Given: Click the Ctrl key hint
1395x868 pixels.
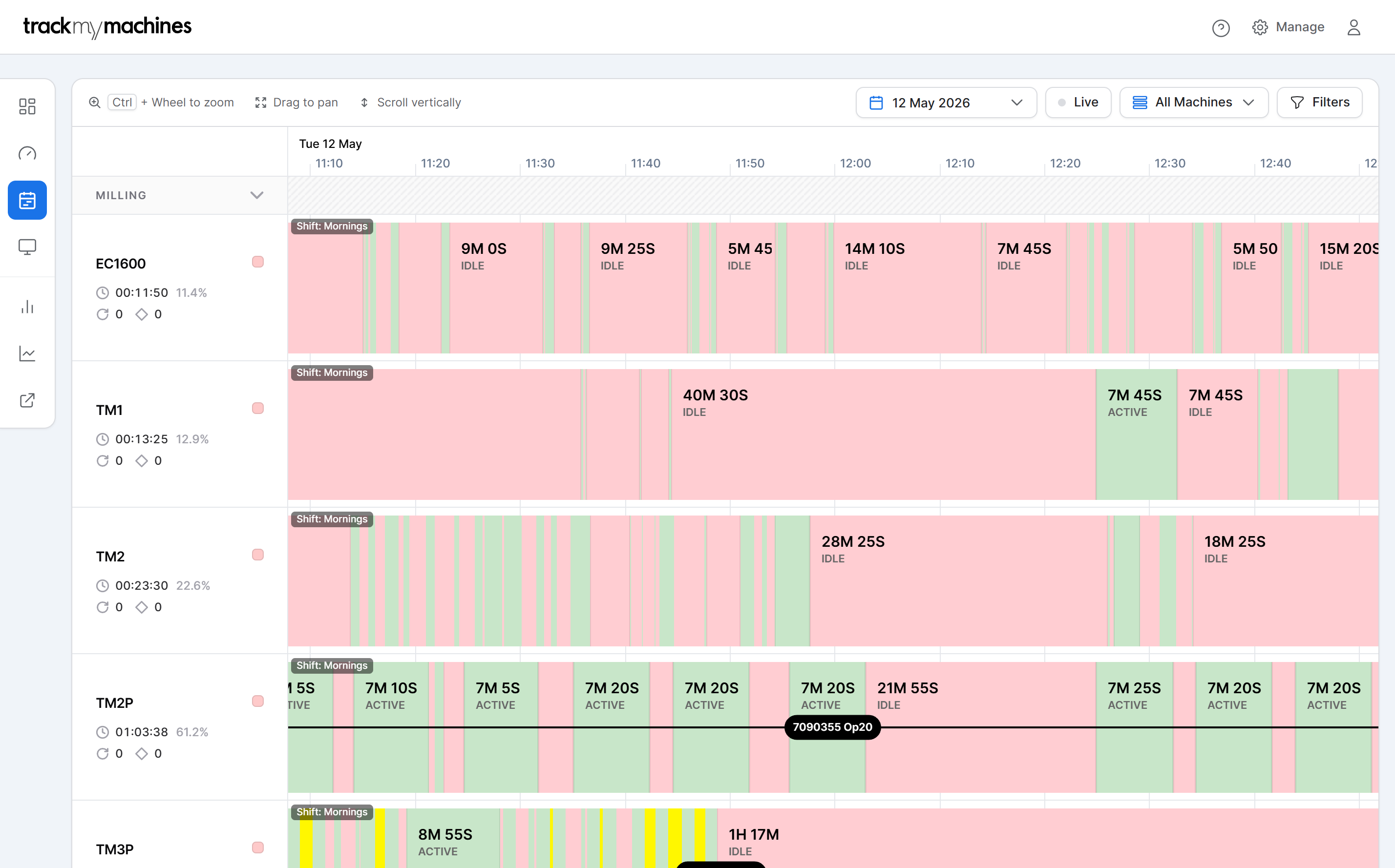Looking at the screenshot, I should click(x=122, y=102).
